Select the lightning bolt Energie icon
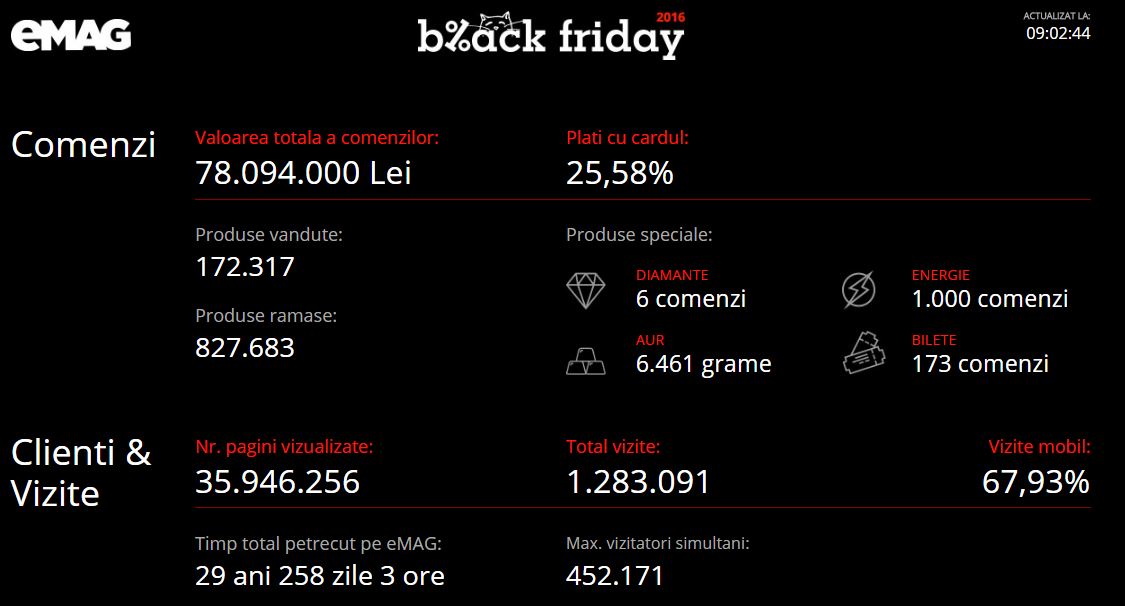 (859, 290)
